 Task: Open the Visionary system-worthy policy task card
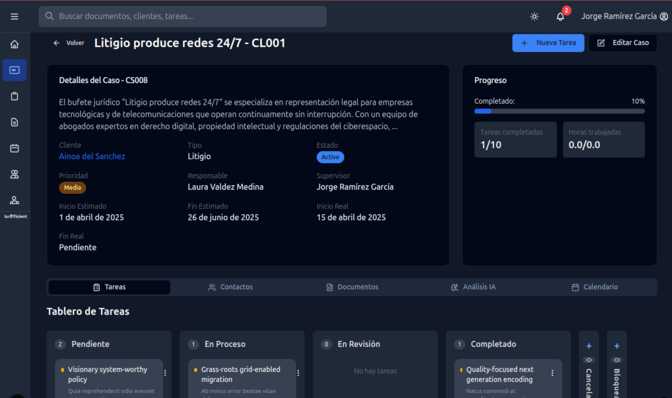click(x=109, y=378)
